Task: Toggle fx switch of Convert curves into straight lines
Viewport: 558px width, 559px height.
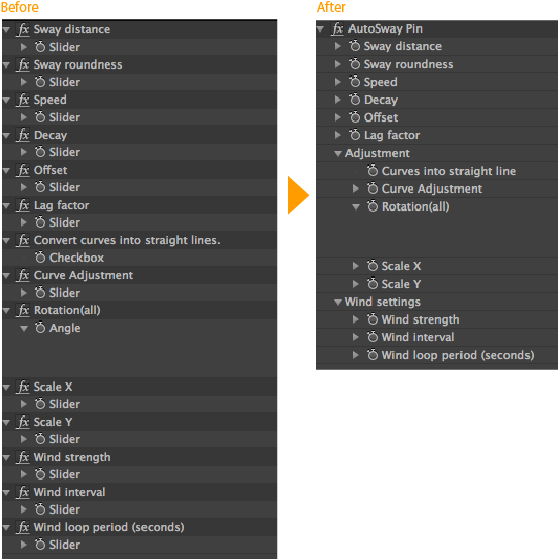Action: click(x=24, y=240)
